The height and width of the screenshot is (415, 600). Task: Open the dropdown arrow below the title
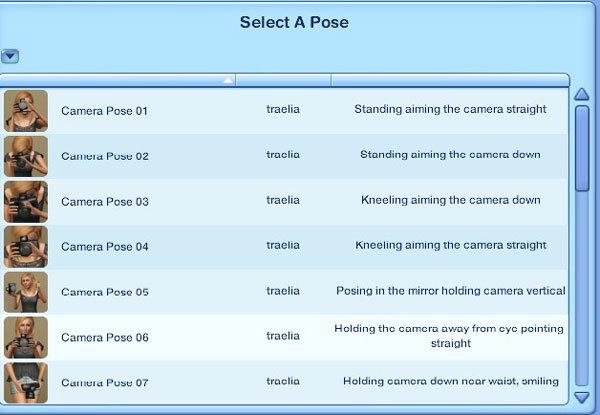10,56
